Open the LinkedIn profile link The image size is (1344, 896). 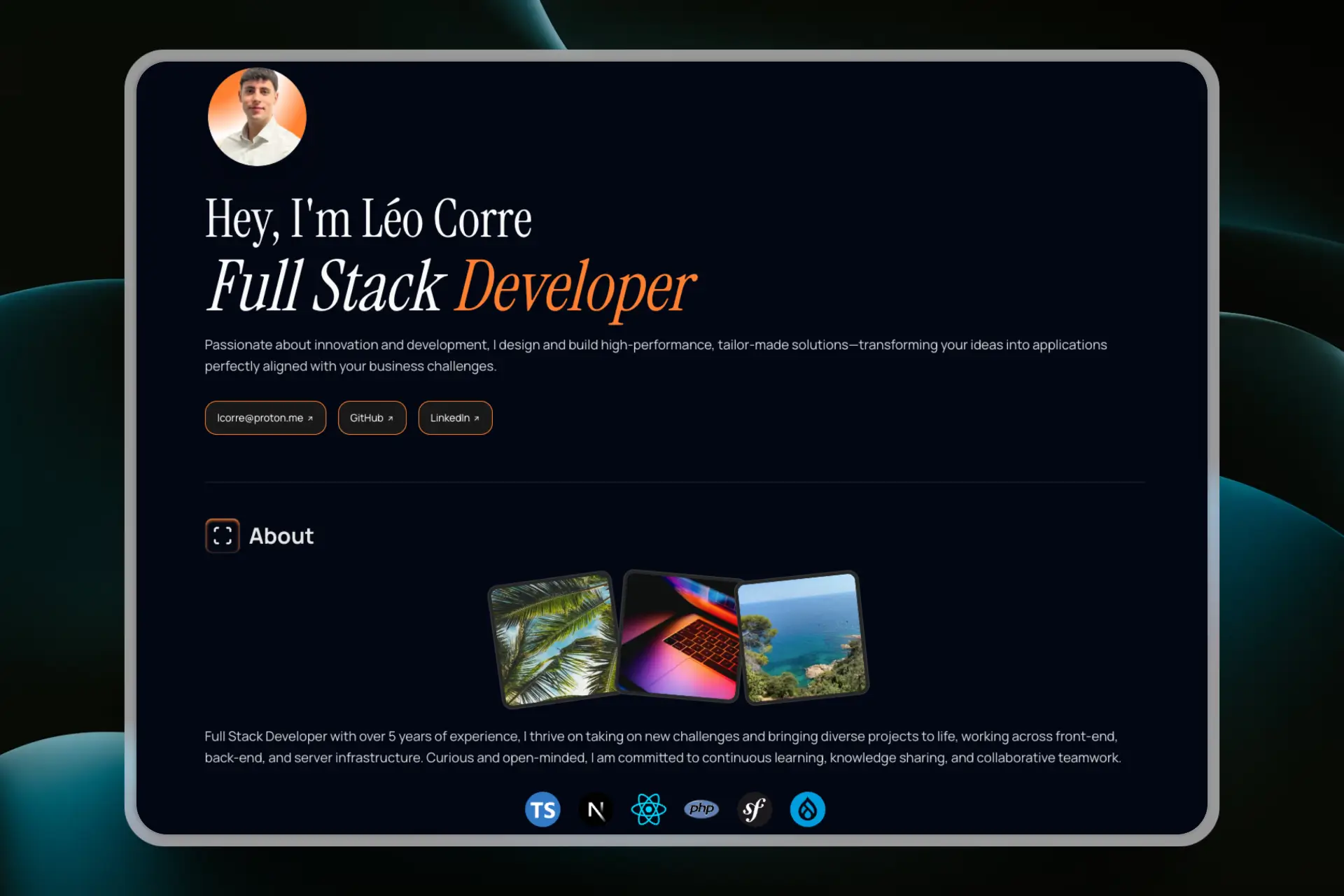[x=455, y=418]
